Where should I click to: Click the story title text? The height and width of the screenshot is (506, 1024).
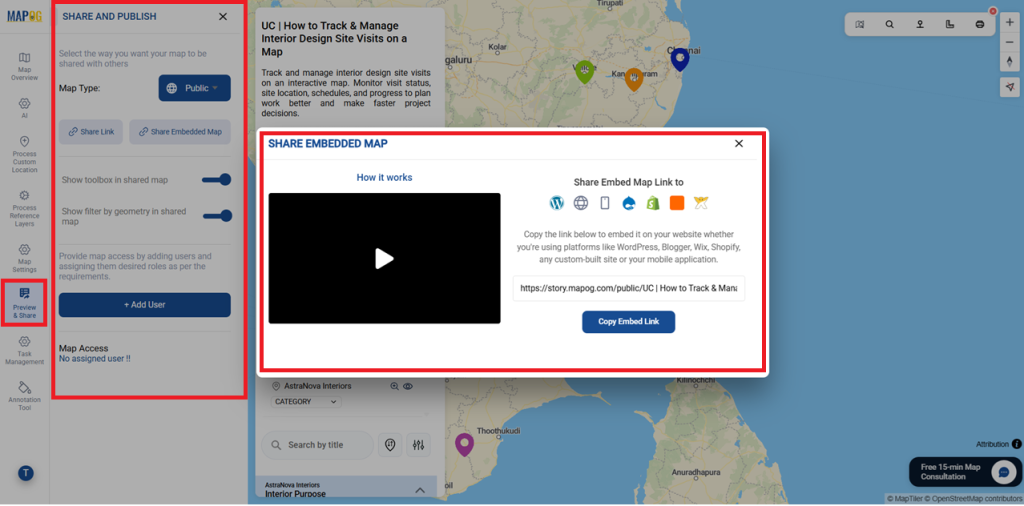coord(334,39)
